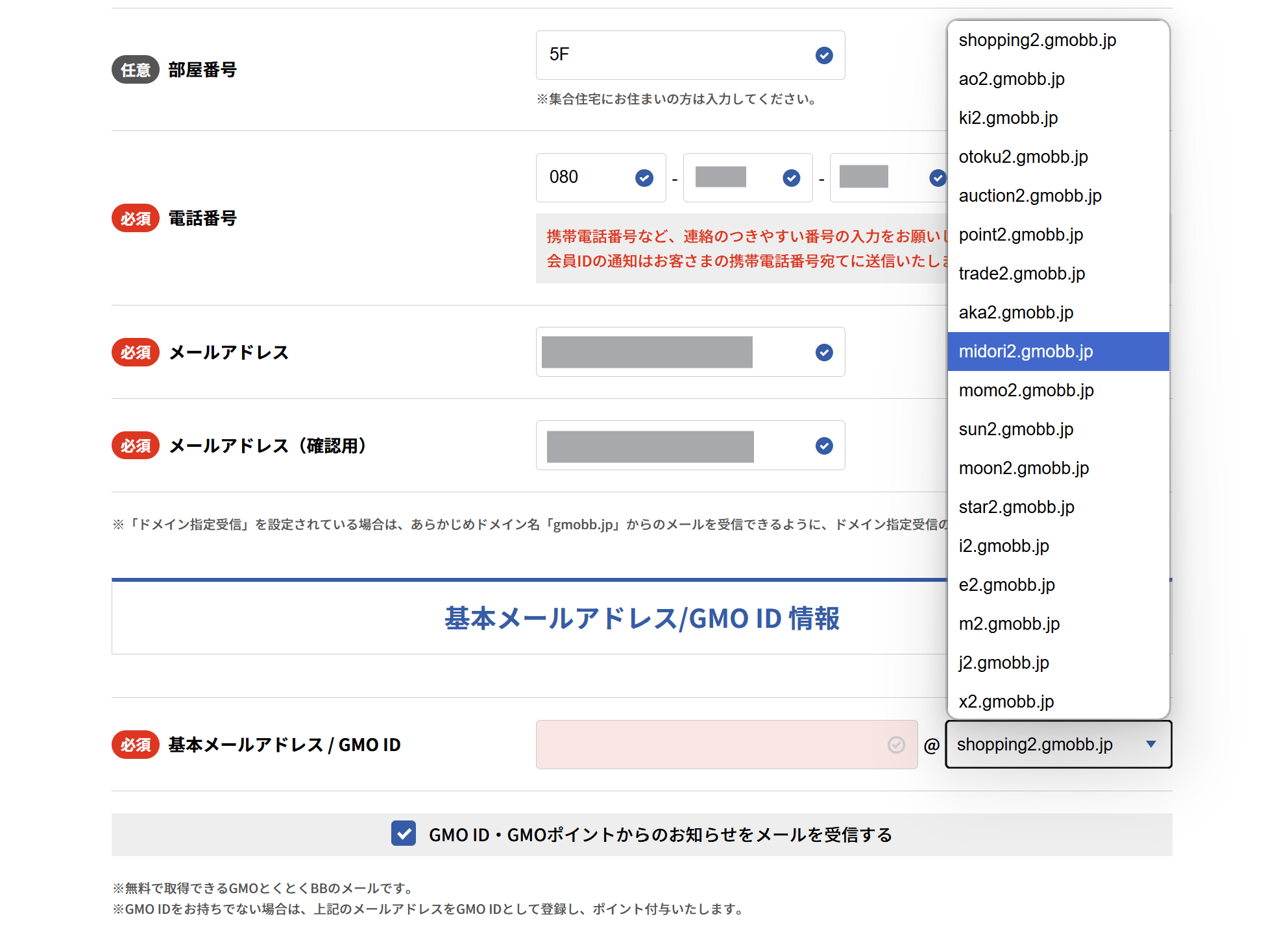Image resolution: width=1288 pixels, height=945 pixels.
Task: Select i2.gmobb.jp option
Action: click(x=1058, y=546)
